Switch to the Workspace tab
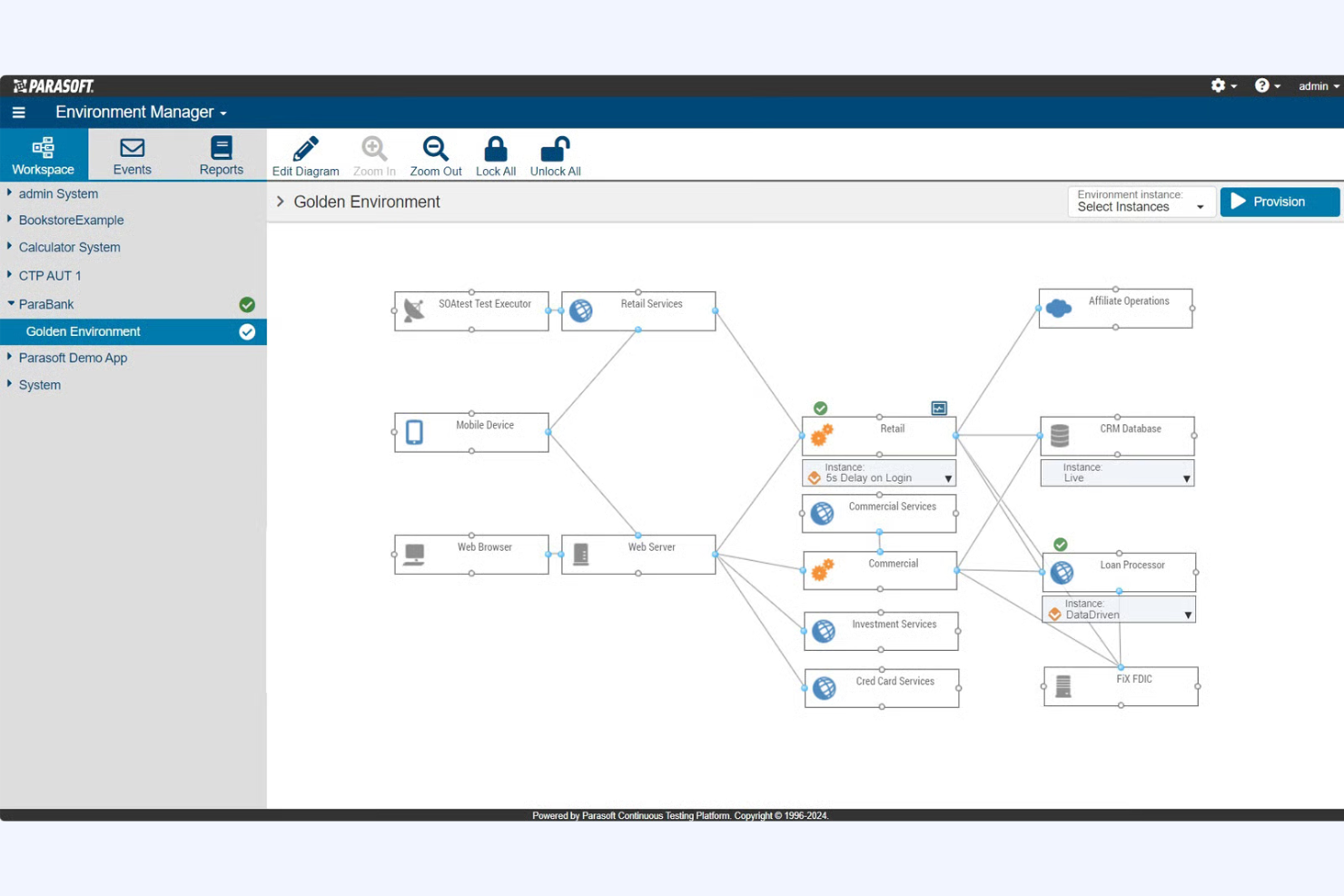The width and height of the screenshot is (1344, 896). [x=44, y=155]
